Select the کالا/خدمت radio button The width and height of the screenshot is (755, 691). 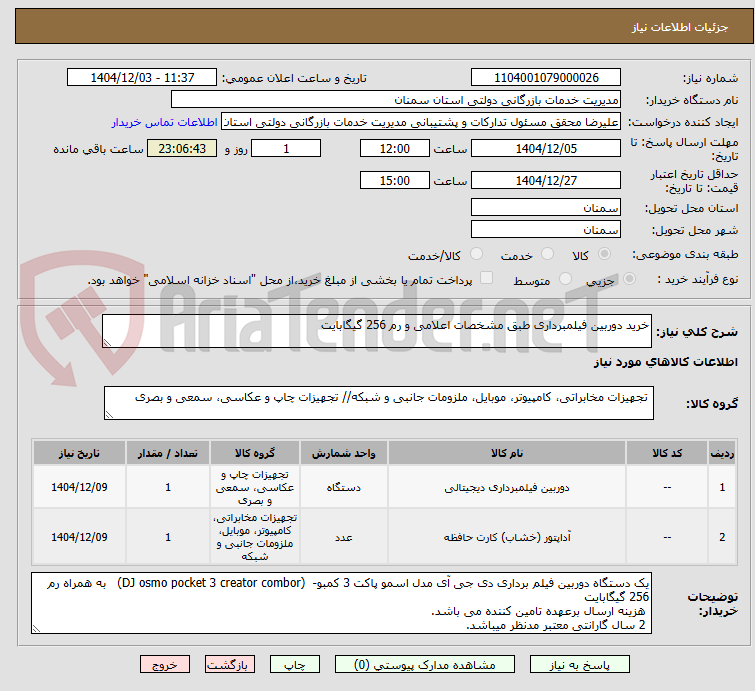pyautogui.click(x=476, y=254)
